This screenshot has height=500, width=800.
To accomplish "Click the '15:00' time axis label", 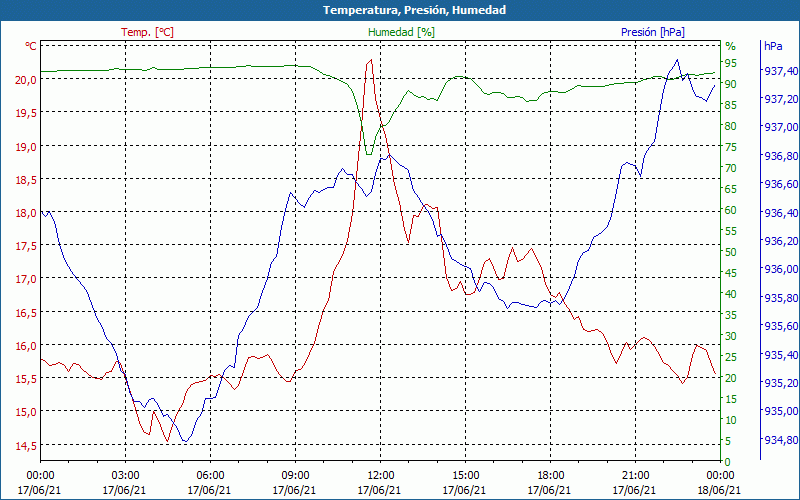I will pyautogui.click(x=465, y=476).
